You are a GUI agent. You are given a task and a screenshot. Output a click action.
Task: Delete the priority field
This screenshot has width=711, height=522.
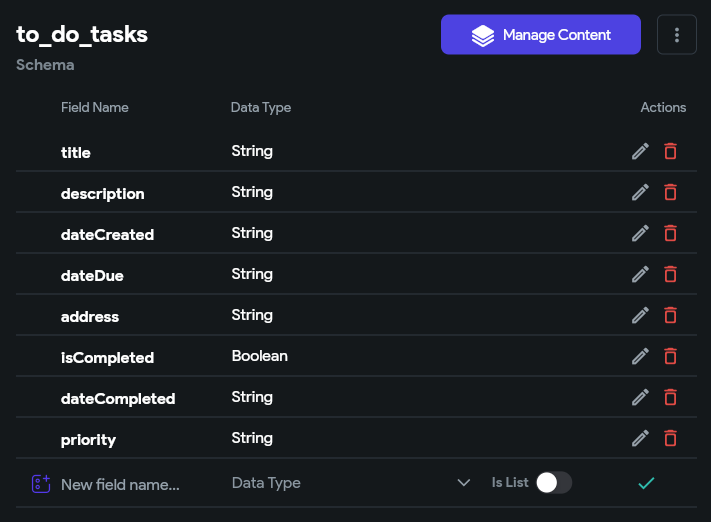point(670,438)
